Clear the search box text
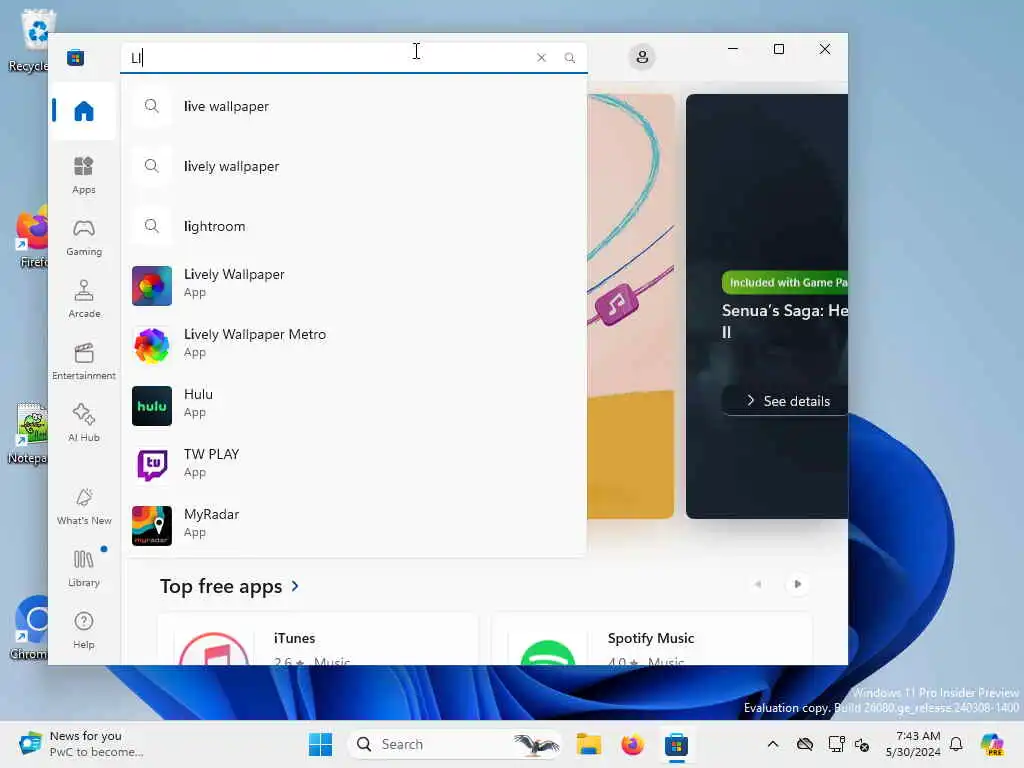 (541, 57)
